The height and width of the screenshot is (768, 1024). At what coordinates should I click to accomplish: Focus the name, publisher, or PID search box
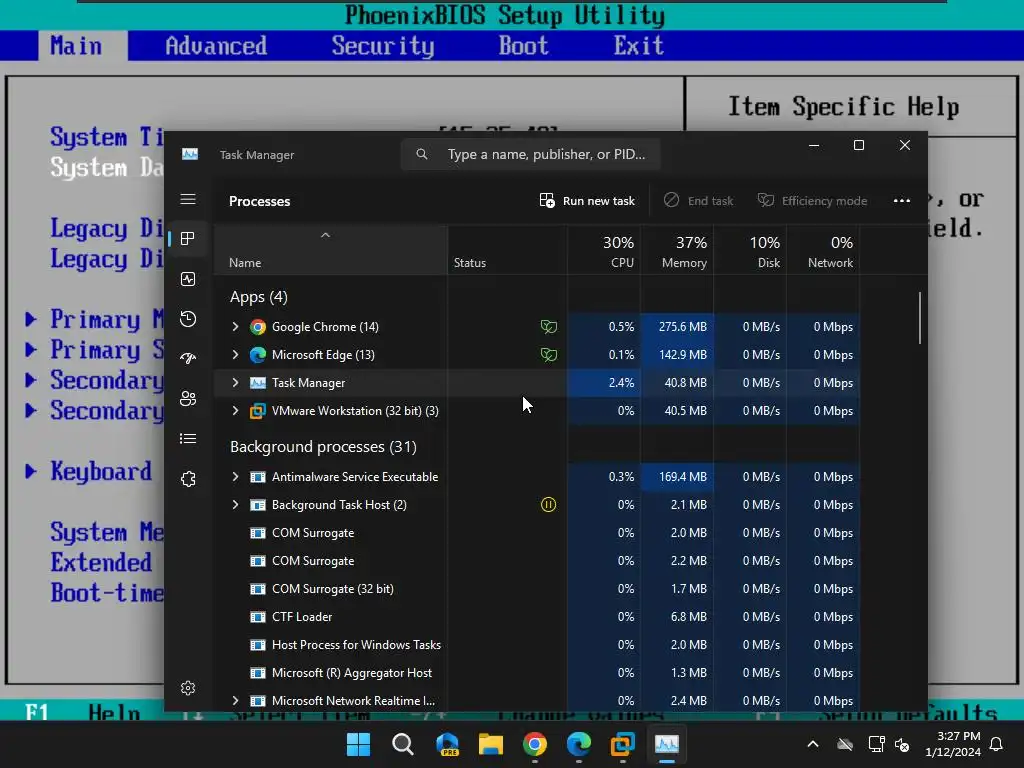coord(530,154)
